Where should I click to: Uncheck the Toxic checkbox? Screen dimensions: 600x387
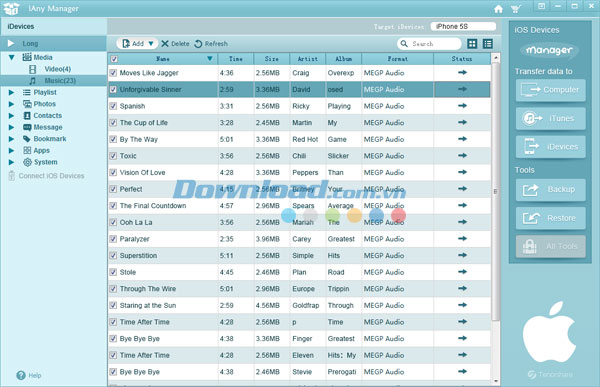click(x=113, y=156)
